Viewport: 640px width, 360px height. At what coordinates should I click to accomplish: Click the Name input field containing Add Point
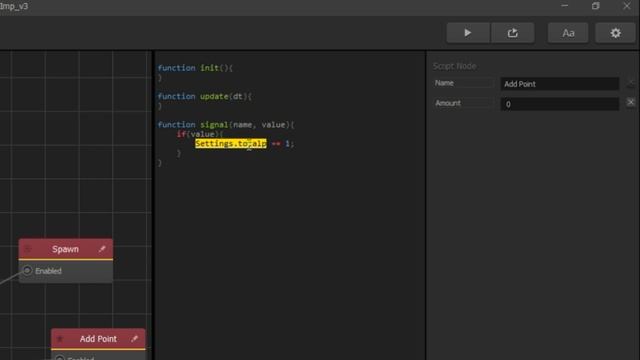pyautogui.click(x=560, y=84)
